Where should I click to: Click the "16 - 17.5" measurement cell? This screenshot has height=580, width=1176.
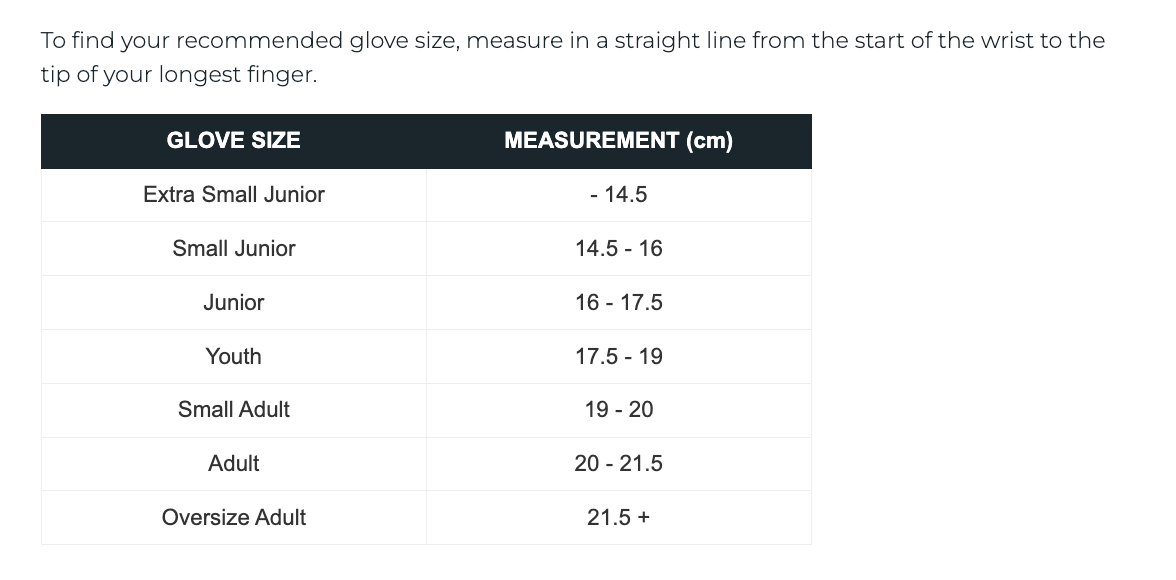pyautogui.click(x=618, y=303)
